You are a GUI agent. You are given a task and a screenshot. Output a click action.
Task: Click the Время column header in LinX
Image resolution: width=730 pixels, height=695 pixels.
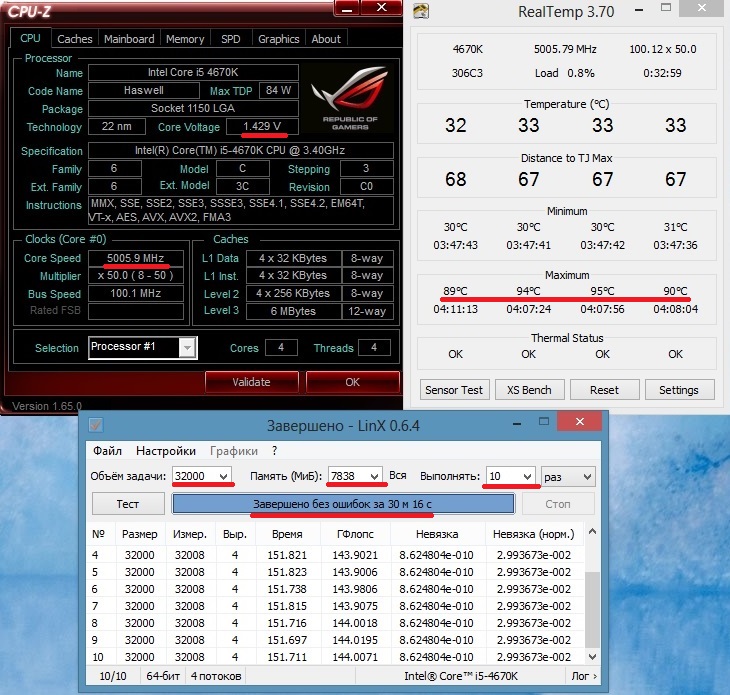point(287,534)
